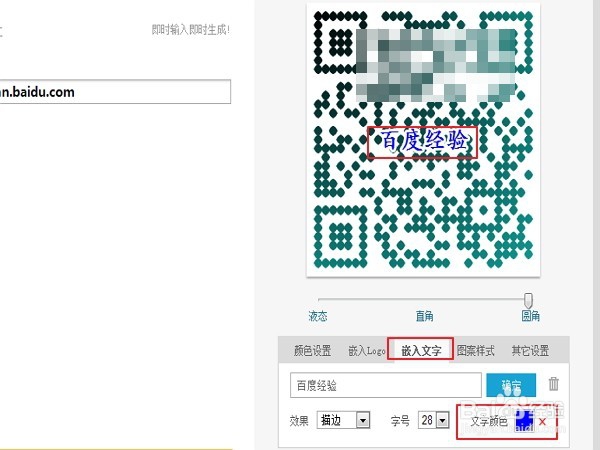
Task: Open the 其它设置 tab
Action: 530,351
